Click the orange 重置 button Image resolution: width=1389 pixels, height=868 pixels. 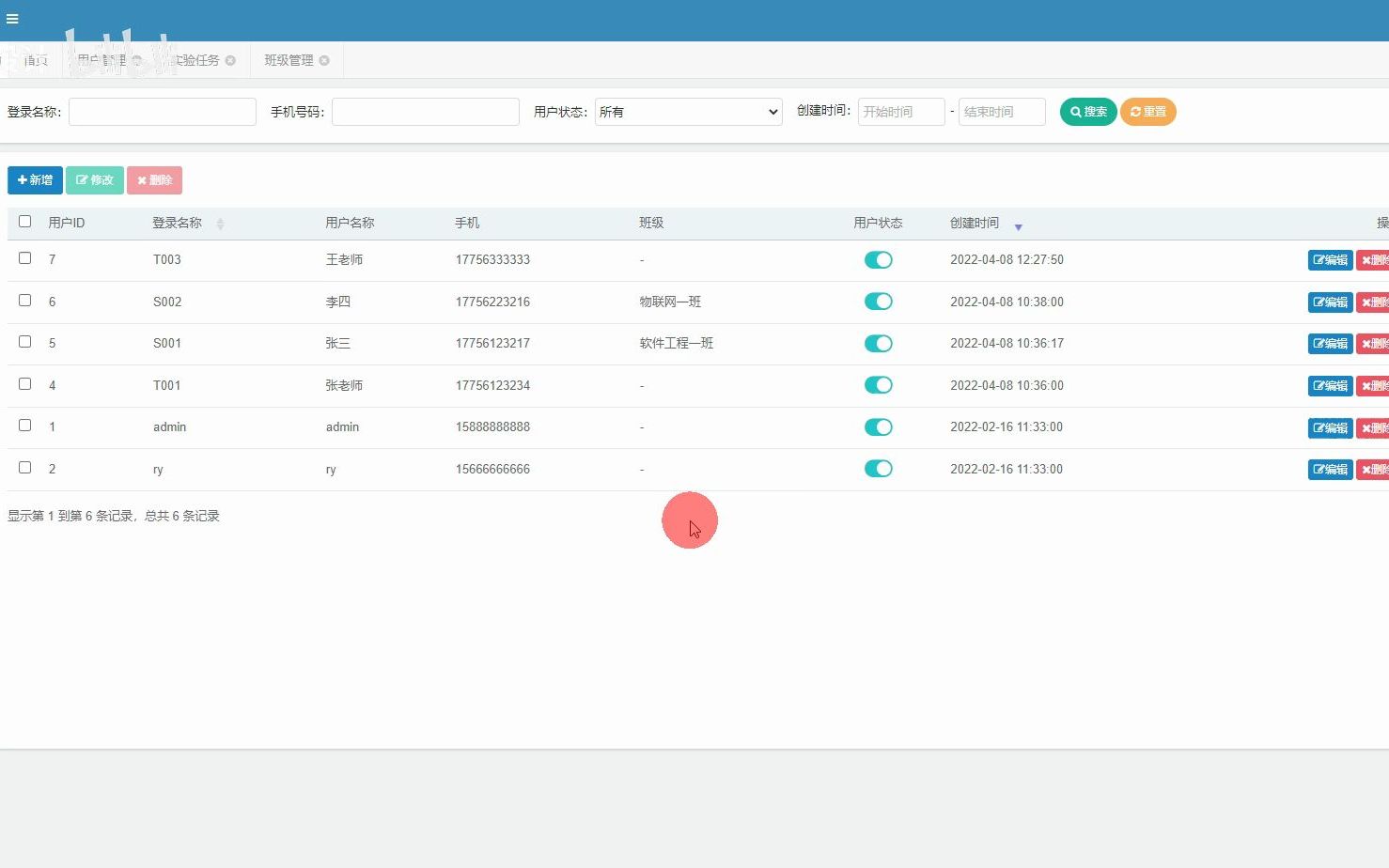click(x=1148, y=112)
